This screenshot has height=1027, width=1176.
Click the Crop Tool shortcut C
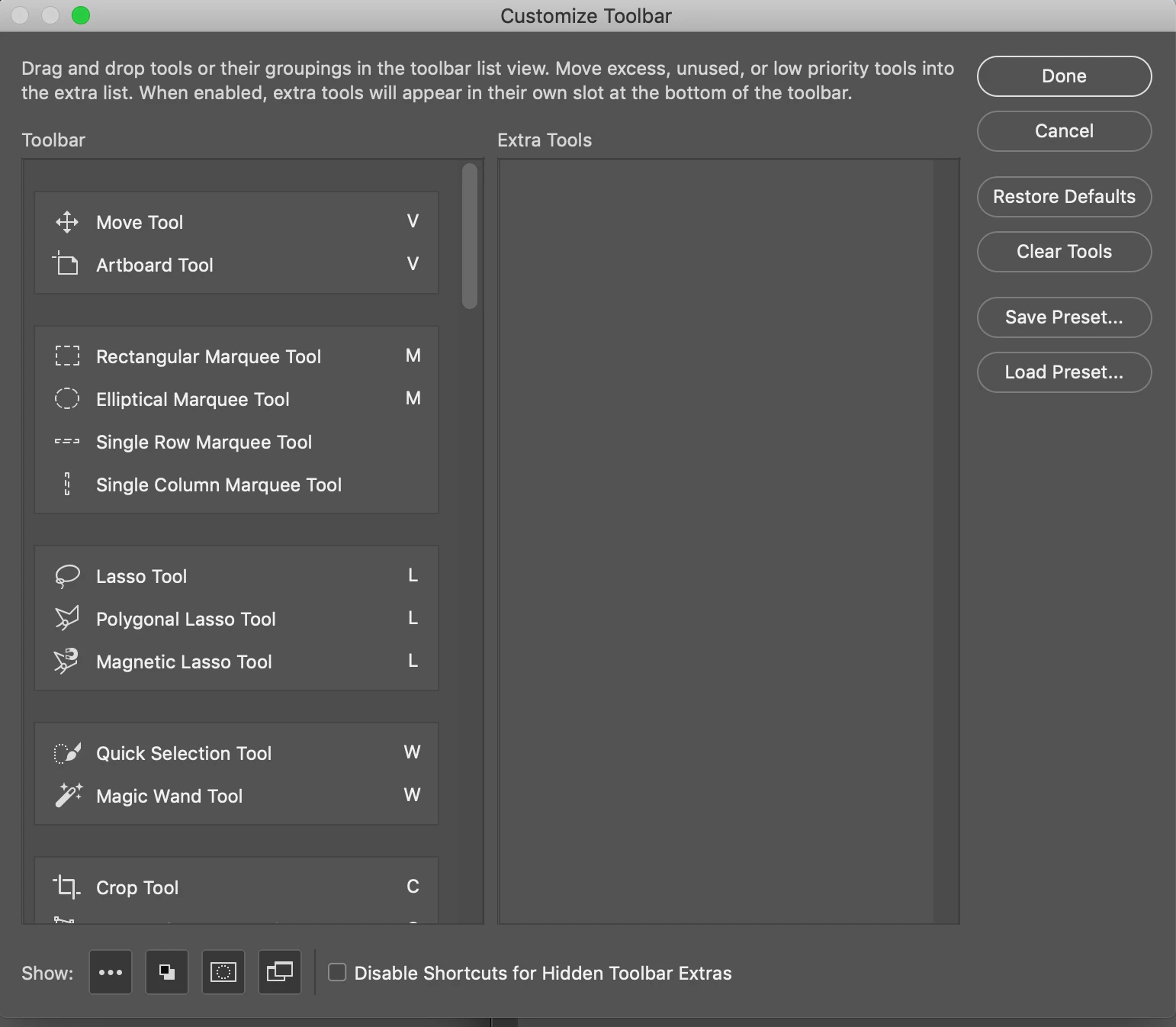(413, 887)
